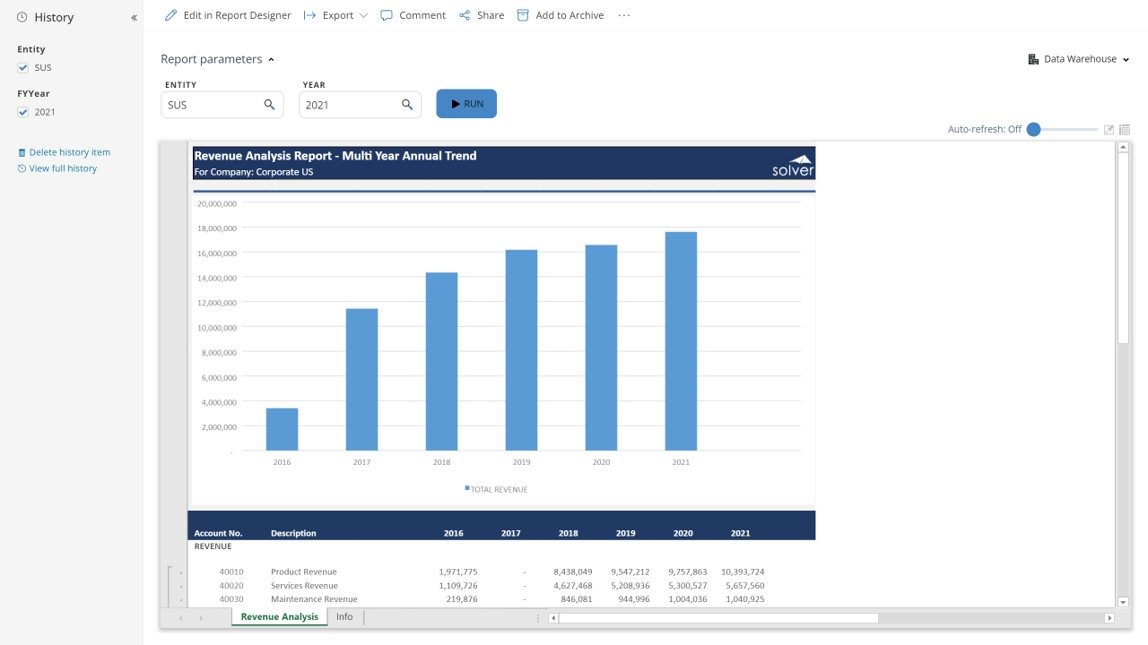The image size is (1148, 645).
Task: Click the Comment speech bubble icon
Action: point(387,16)
